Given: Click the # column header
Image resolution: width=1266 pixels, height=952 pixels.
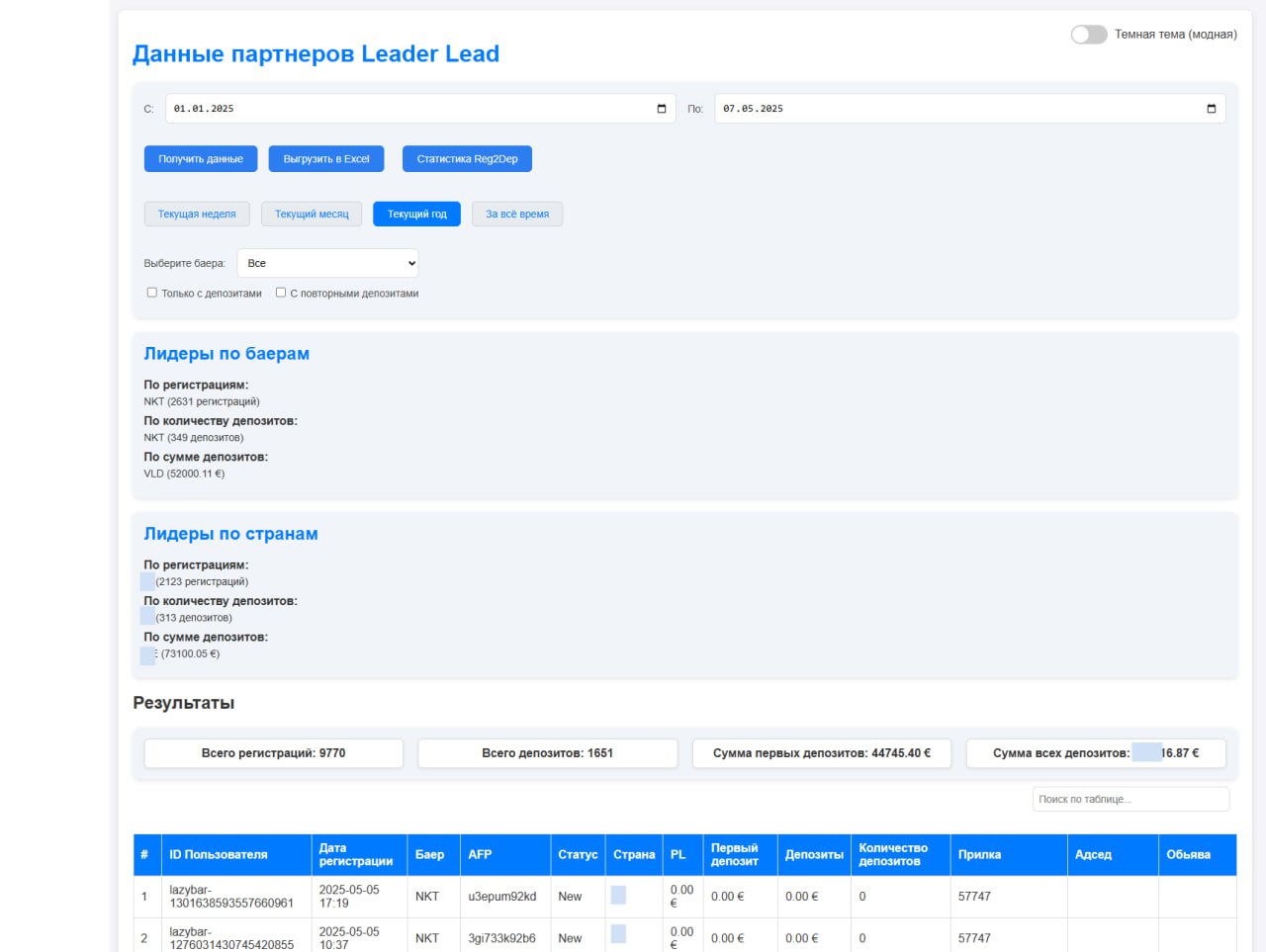Looking at the screenshot, I should [x=147, y=855].
